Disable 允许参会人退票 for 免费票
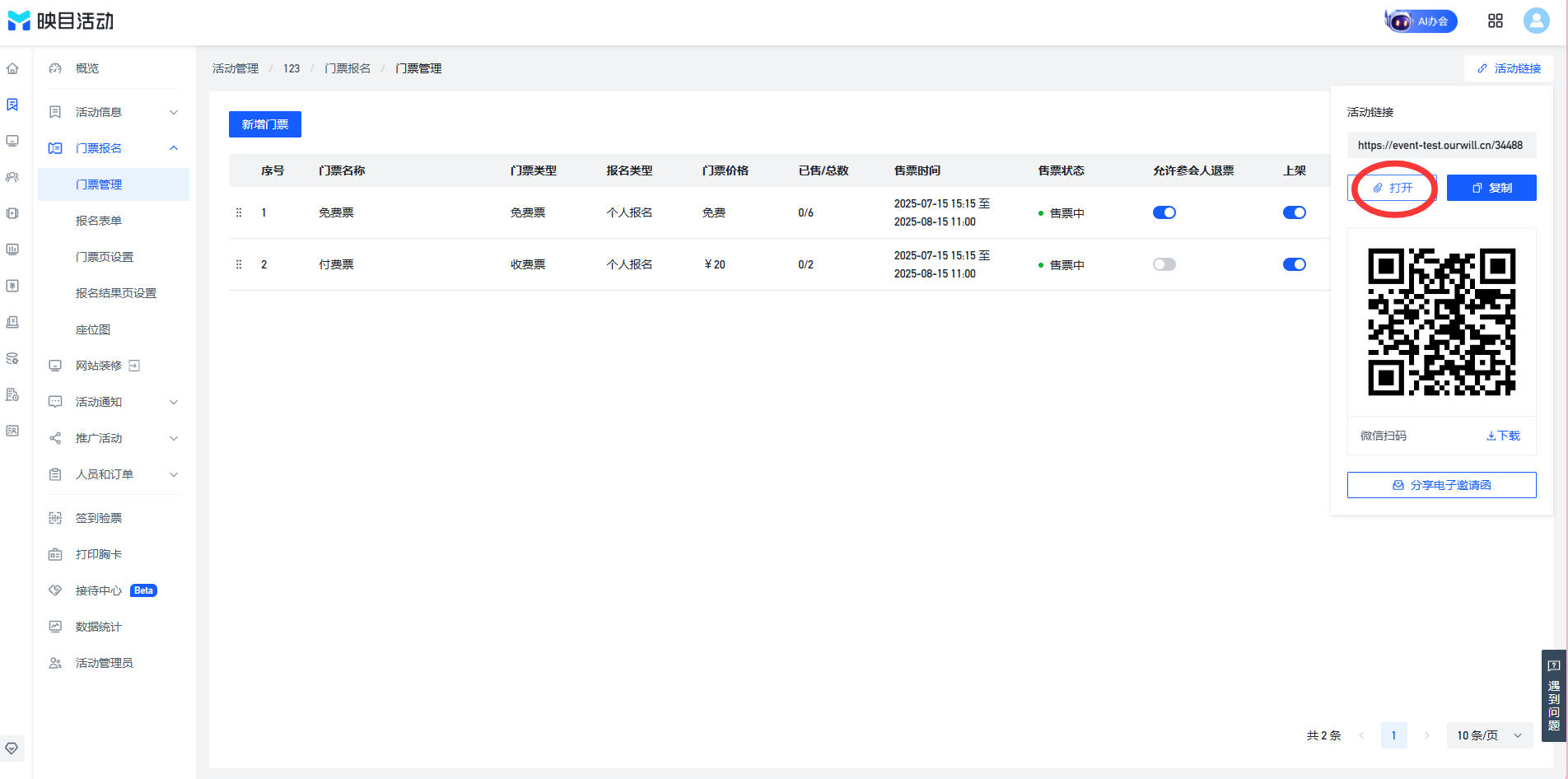Image resolution: width=1568 pixels, height=779 pixels. (x=1164, y=212)
